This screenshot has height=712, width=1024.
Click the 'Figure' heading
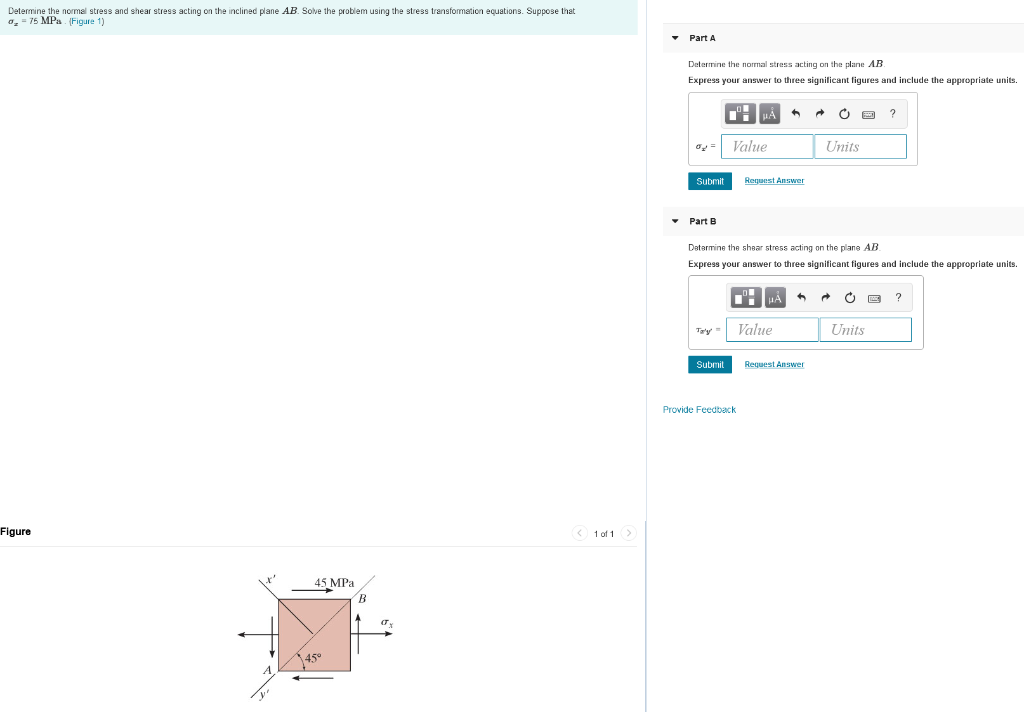pyautogui.click(x=16, y=532)
